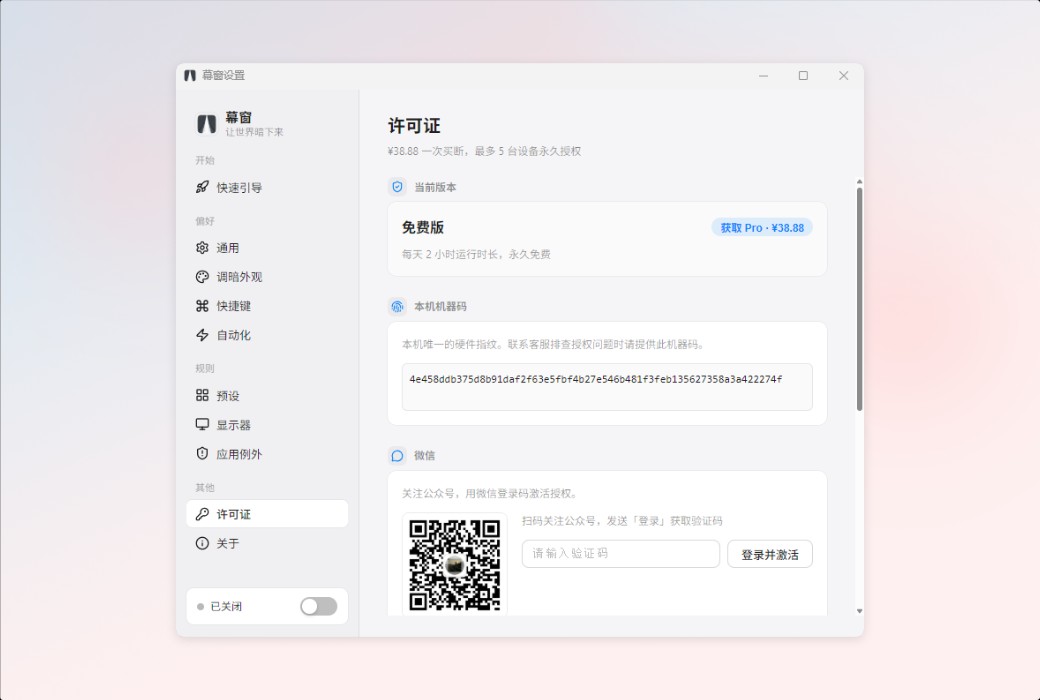The image size is (1040, 700).
Task: Click the 扫码关注公众号 hint text
Action: pos(622,521)
